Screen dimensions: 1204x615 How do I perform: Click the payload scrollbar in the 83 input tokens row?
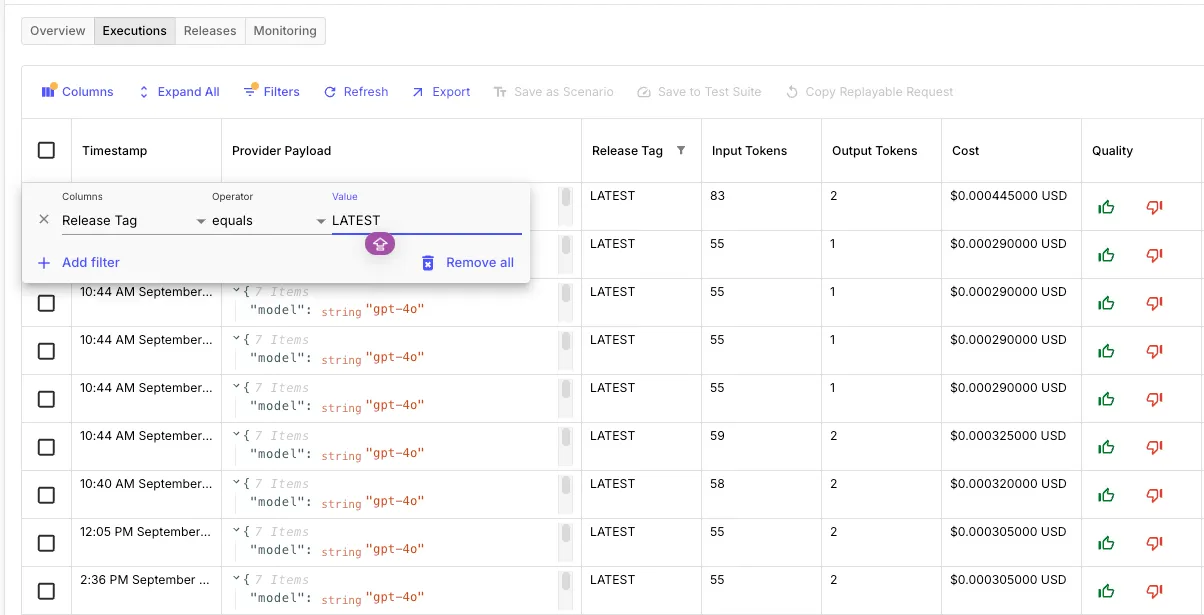point(566,197)
